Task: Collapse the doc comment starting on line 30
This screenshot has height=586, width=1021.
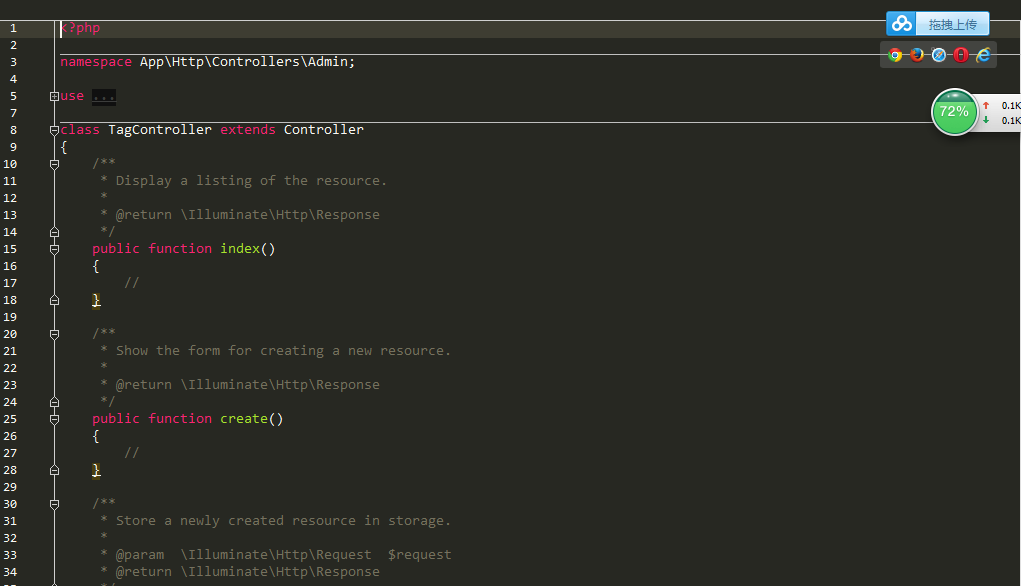Action: (55, 504)
